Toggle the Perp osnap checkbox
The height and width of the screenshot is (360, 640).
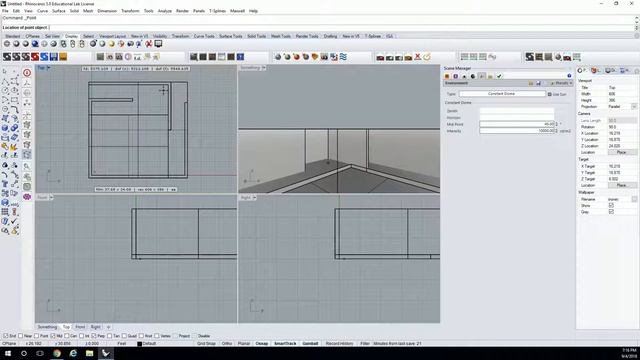pyautogui.click(x=94, y=336)
